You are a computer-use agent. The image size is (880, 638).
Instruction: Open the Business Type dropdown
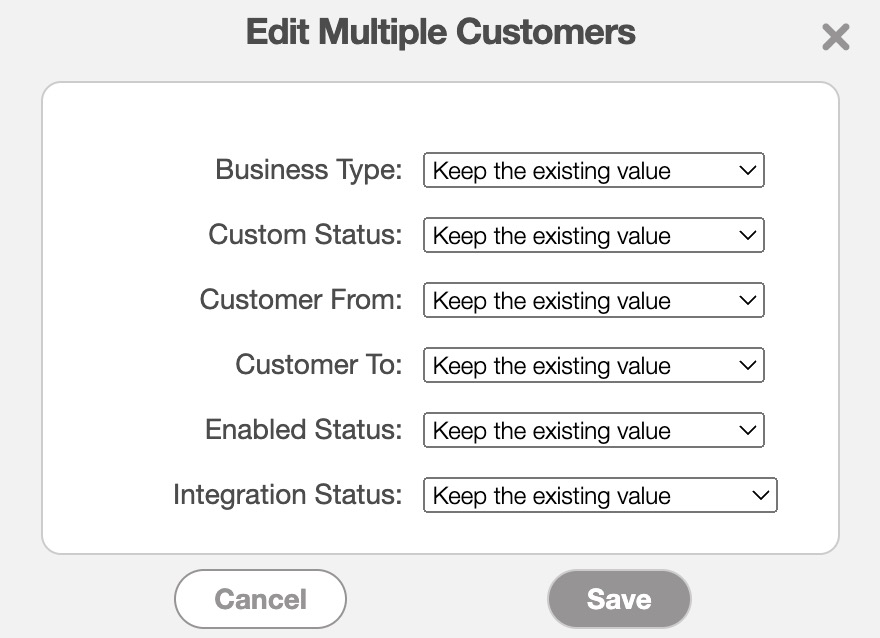(x=593, y=171)
